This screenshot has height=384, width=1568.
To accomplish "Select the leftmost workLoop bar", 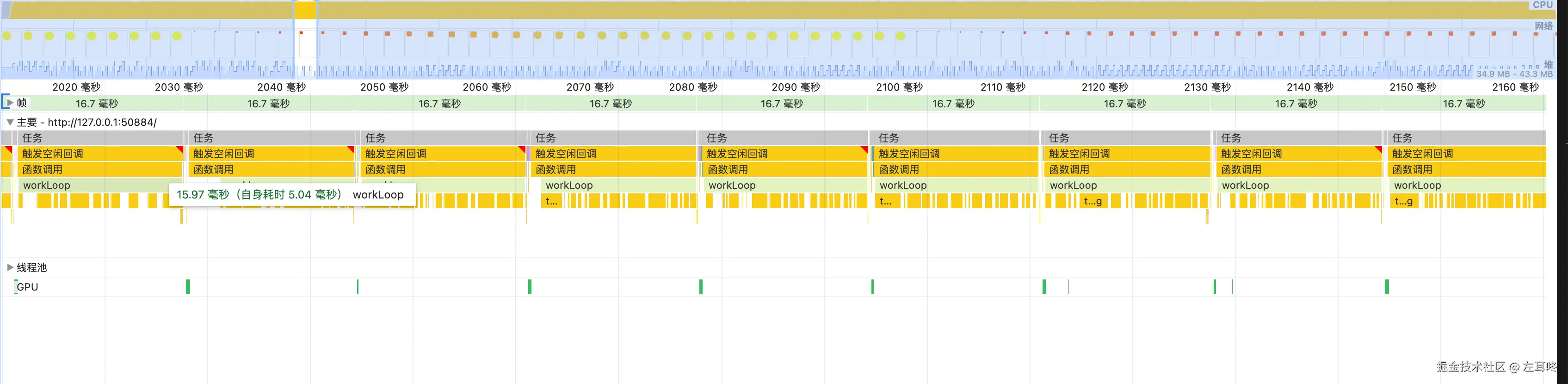I will 100,185.
